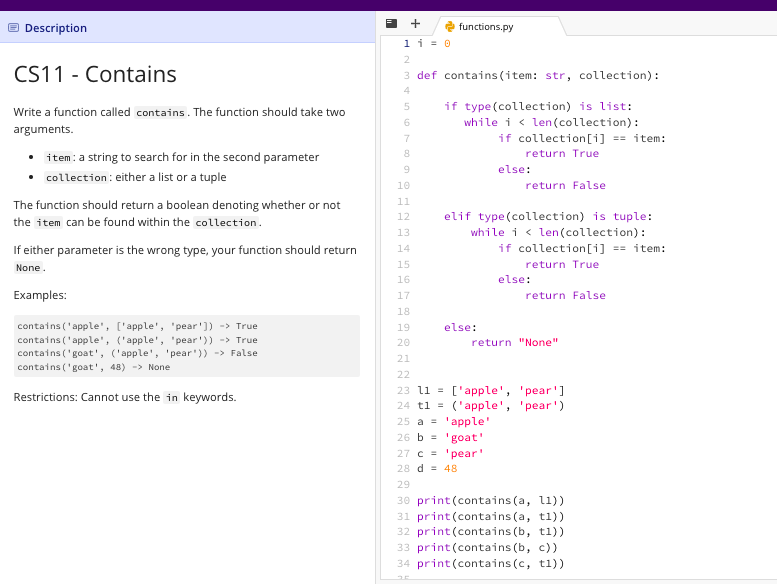The width and height of the screenshot is (777, 584).
Task: Click the Restrictions sentence
Action: click(125, 397)
